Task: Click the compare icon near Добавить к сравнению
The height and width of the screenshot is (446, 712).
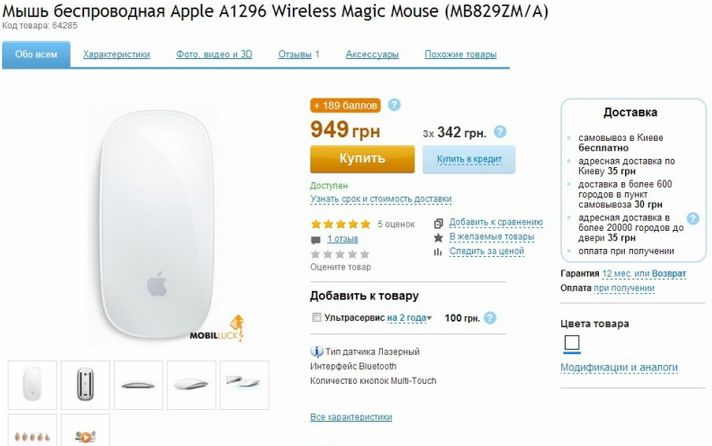Action: 438,222
